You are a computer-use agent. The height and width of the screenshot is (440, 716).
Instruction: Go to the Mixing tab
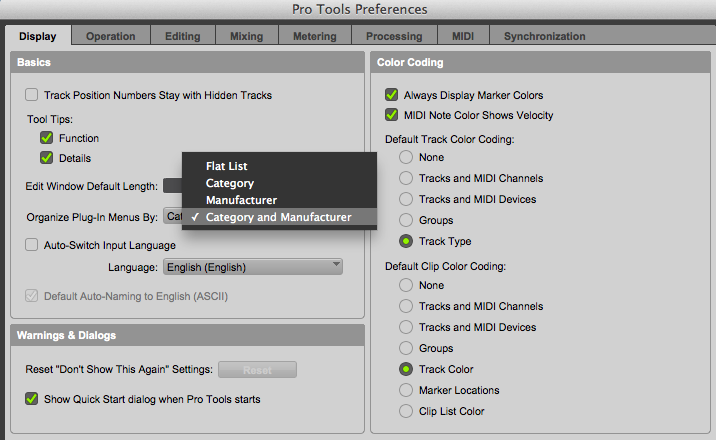[x=247, y=36]
